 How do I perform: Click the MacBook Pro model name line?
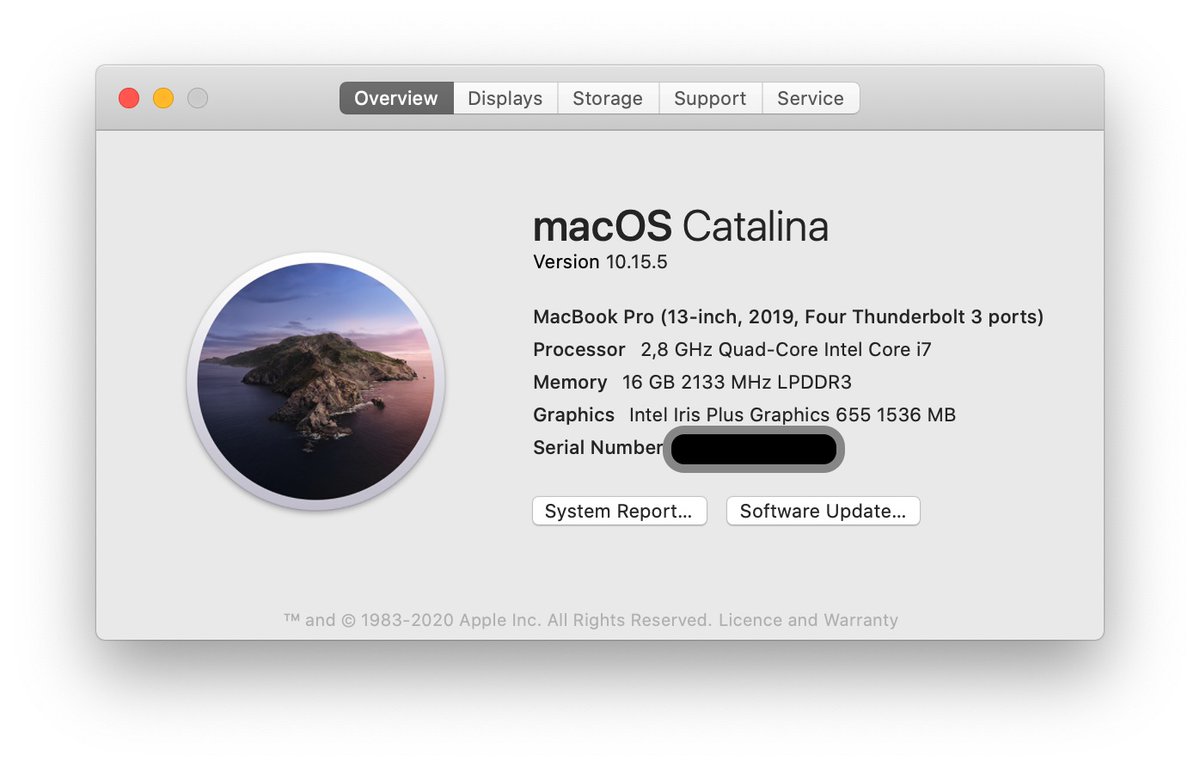[x=788, y=316]
